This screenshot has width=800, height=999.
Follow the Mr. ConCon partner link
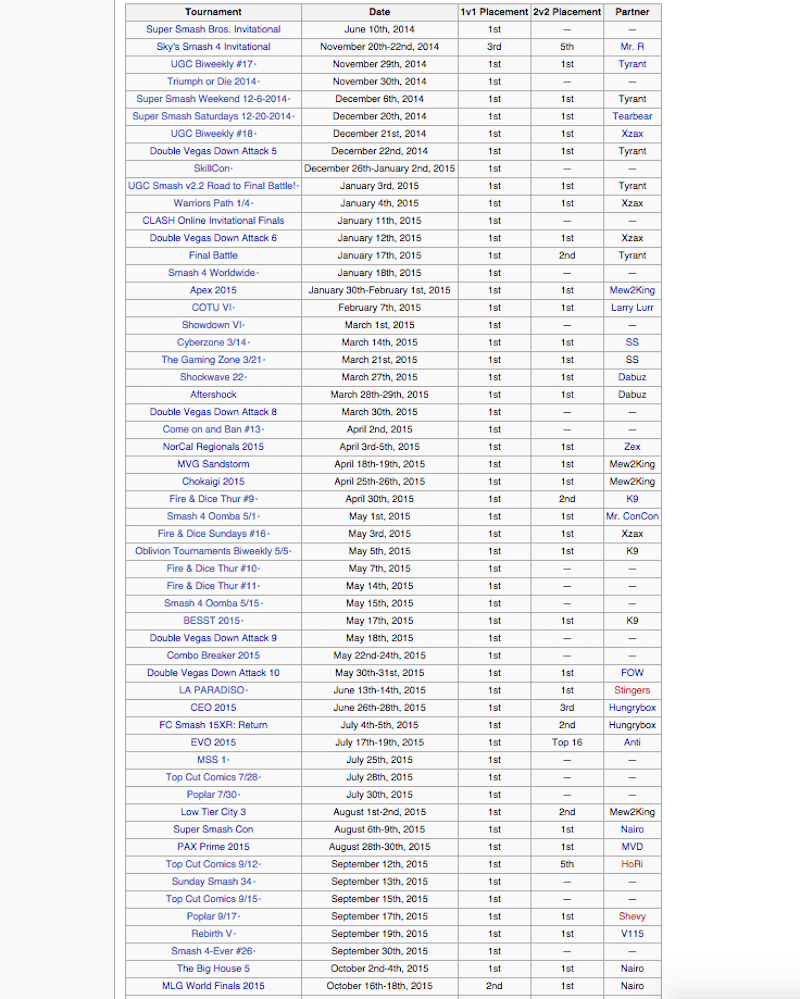tap(632, 516)
